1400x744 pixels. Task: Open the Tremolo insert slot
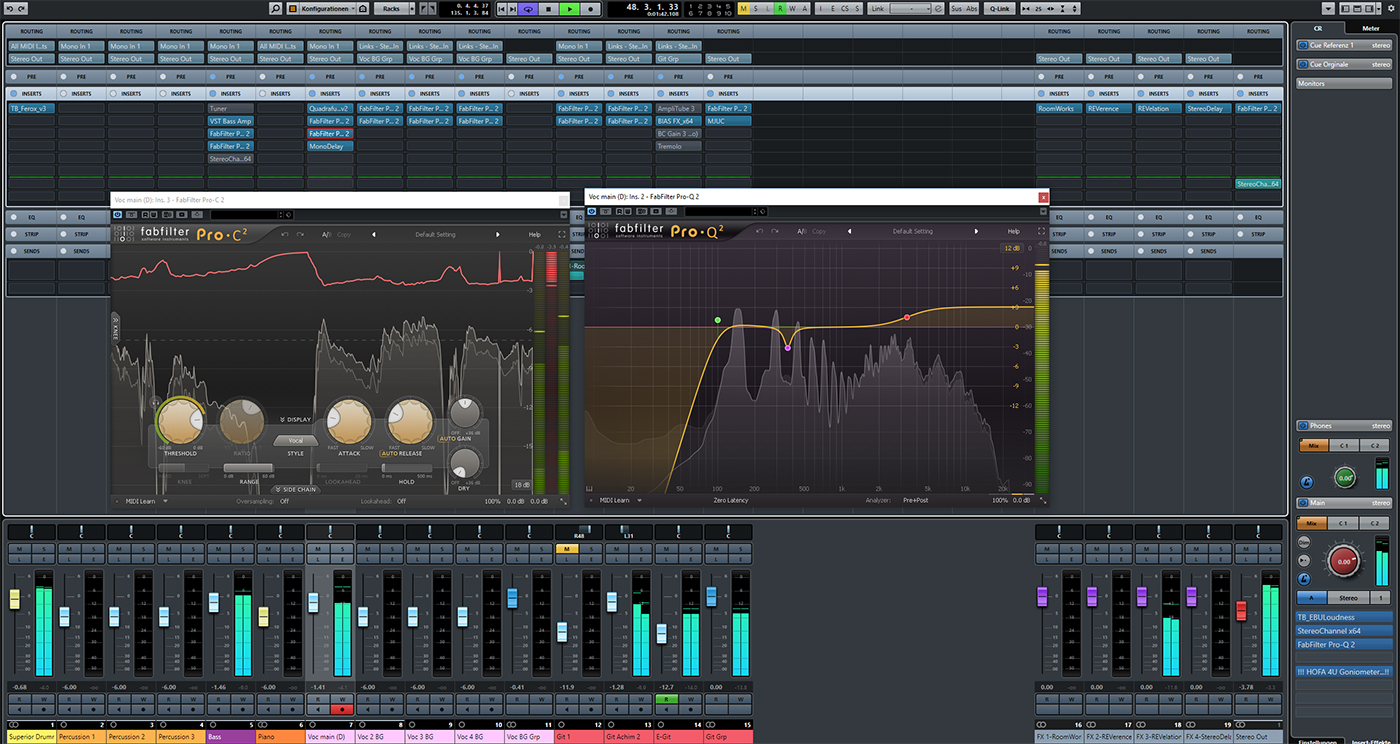(x=679, y=146)
